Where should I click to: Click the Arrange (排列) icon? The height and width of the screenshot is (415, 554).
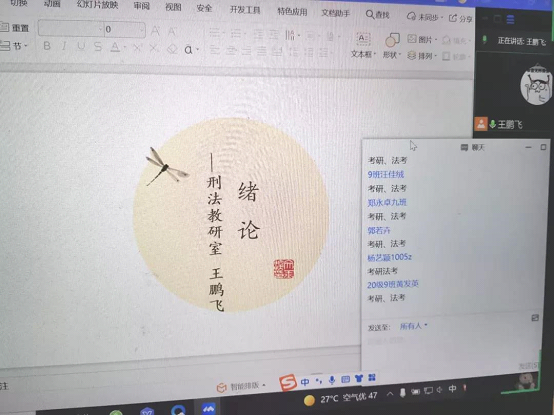[421, 55]
